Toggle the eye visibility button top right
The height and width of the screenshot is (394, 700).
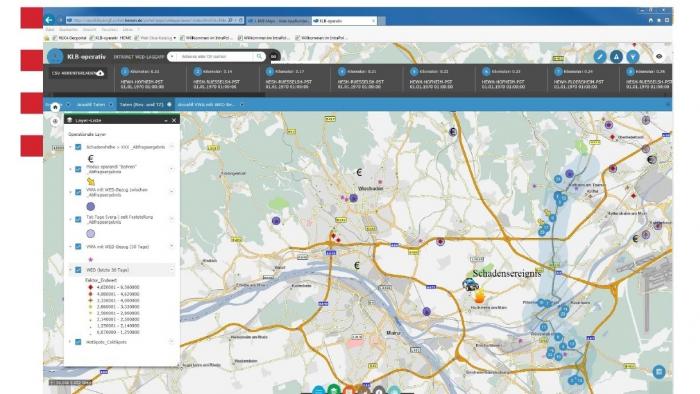click(x=659, y=57)
